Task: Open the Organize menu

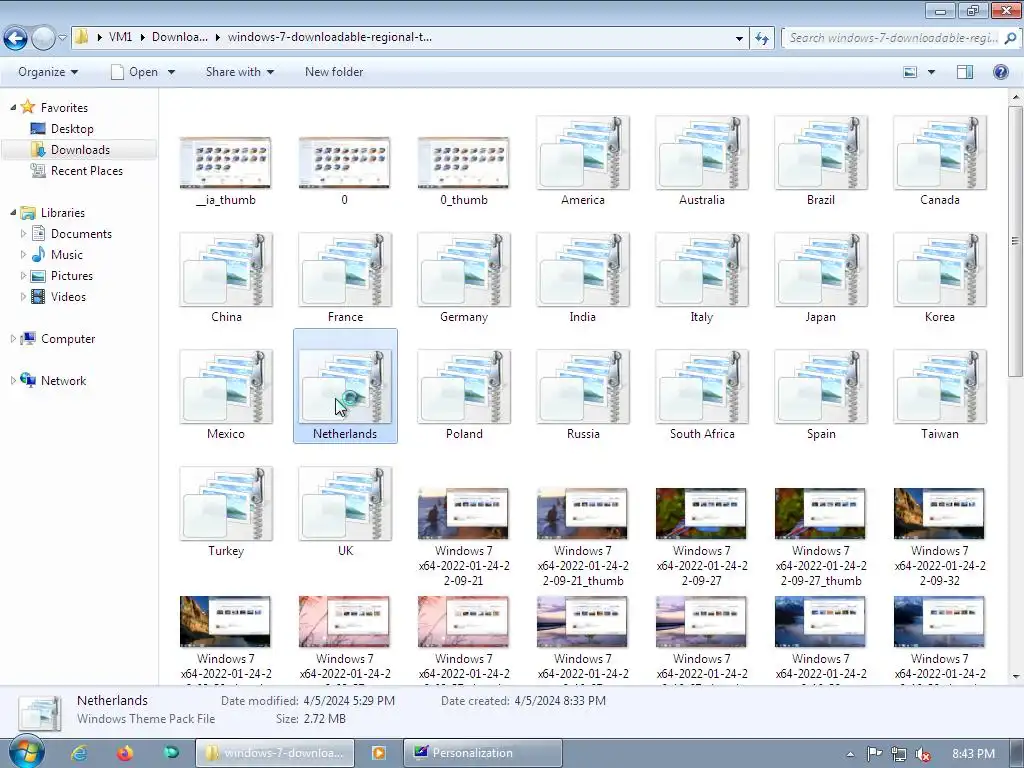Action: coord(48,72)
